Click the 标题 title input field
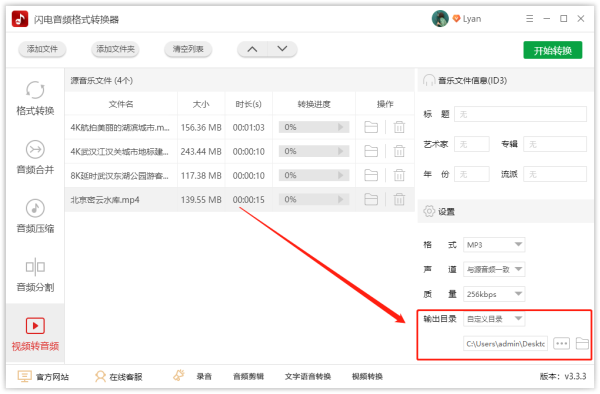 [x=520, y=114]
